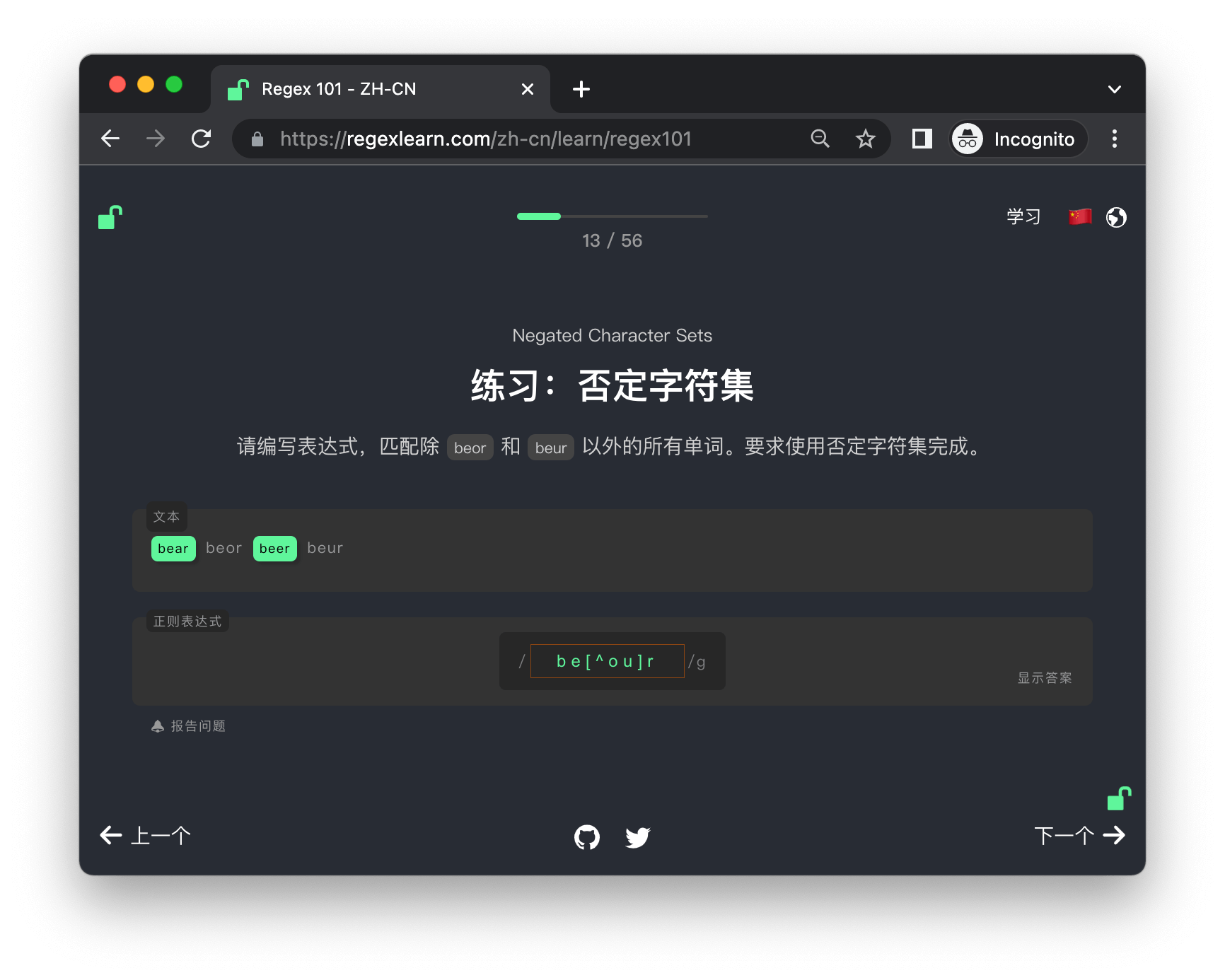Open the language globe icon
This screenshot has width=1225, height=980.
pos(1116,217)
